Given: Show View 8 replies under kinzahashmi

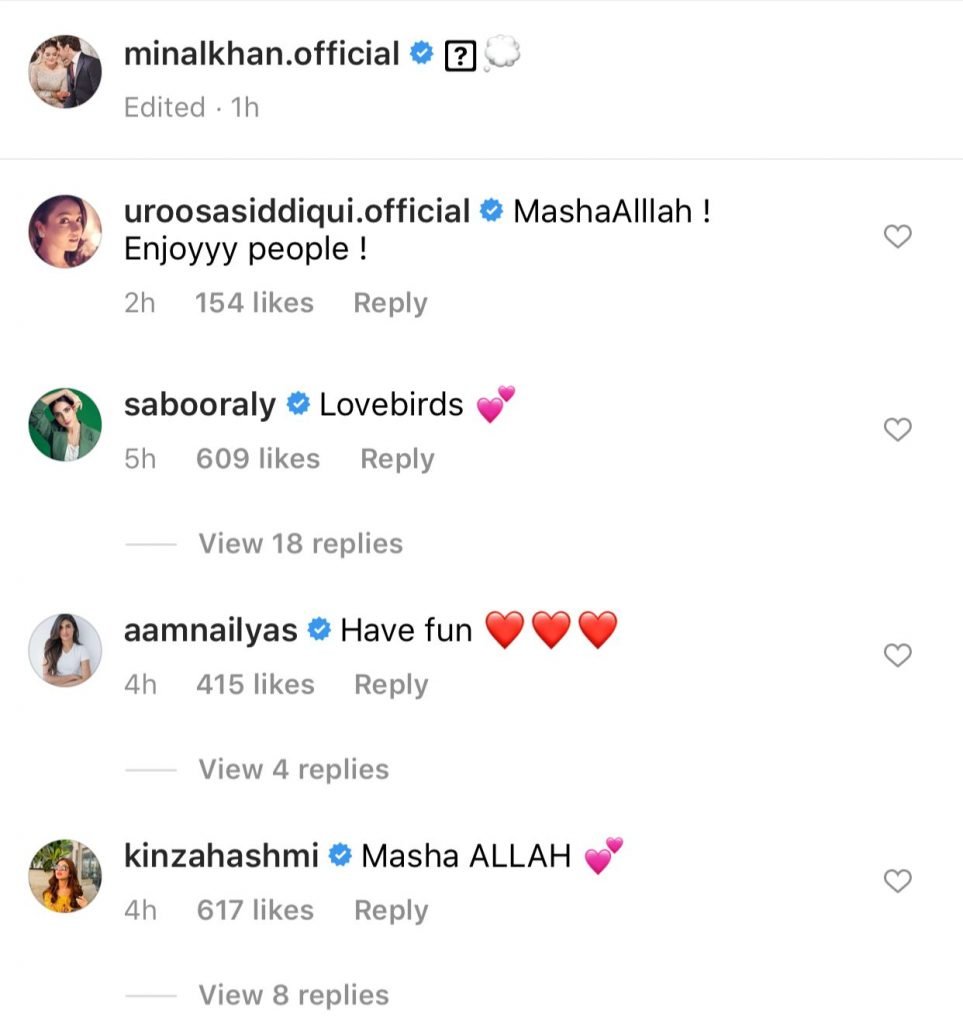Looking at the screenshot, I should coord(293,995).
